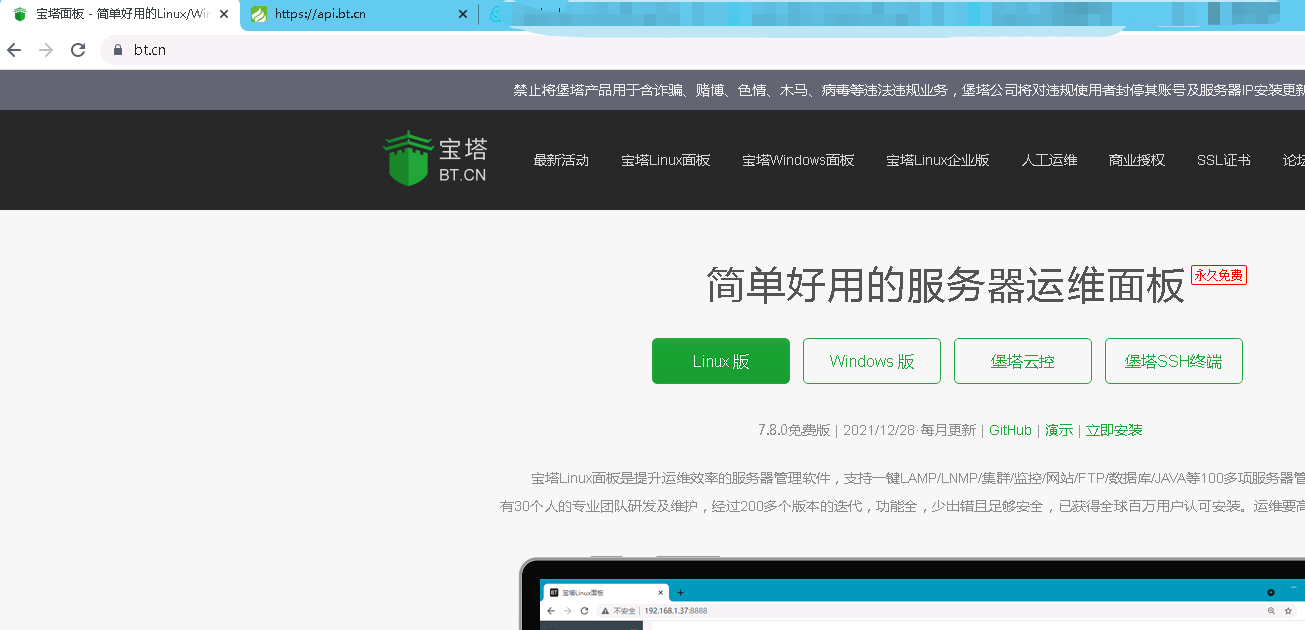Click the favicon of api.bt.cn tab
The image size is (1305, 630).
click(259, 14)
